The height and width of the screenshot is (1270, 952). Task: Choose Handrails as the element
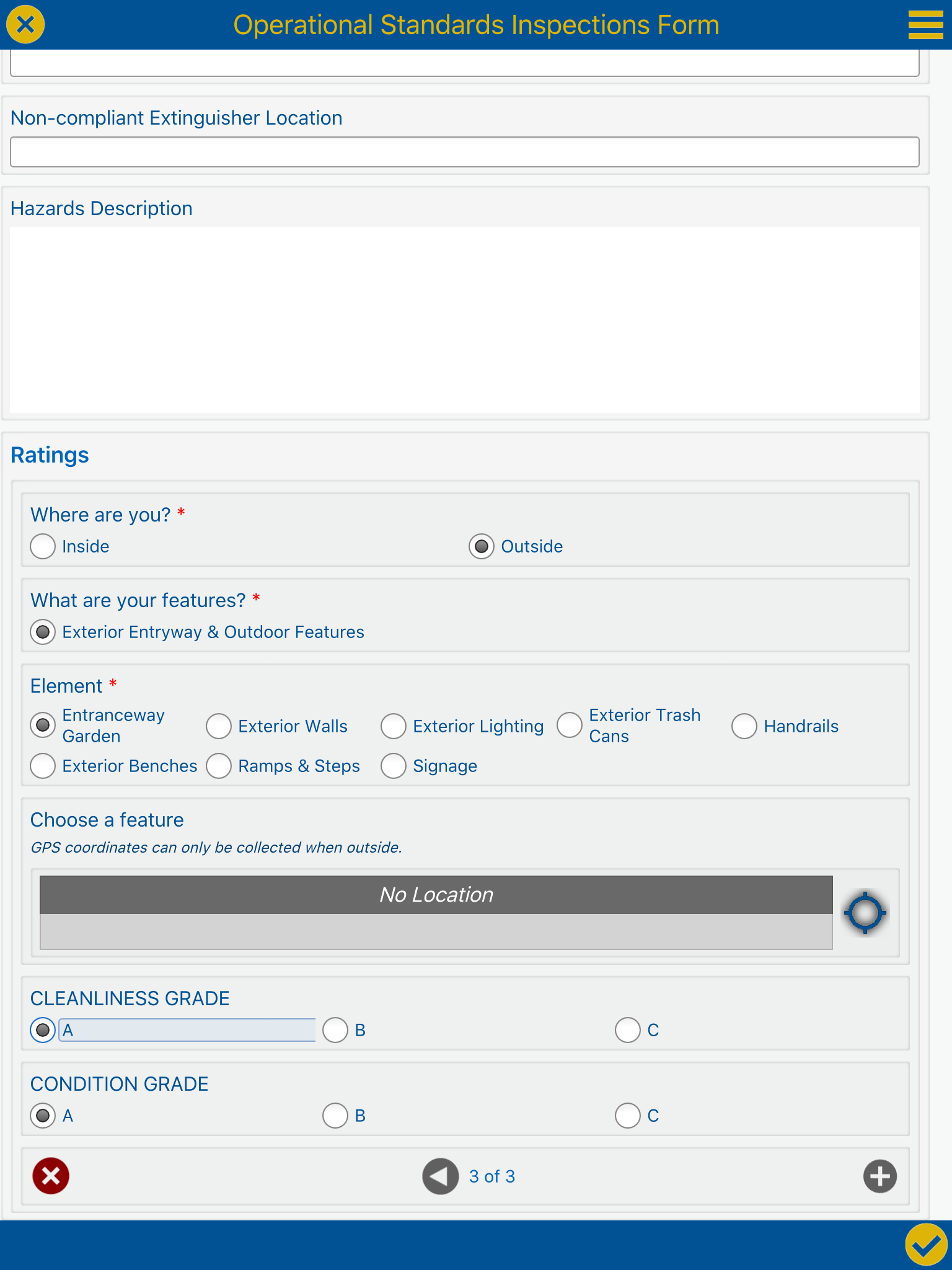(744, 726)
